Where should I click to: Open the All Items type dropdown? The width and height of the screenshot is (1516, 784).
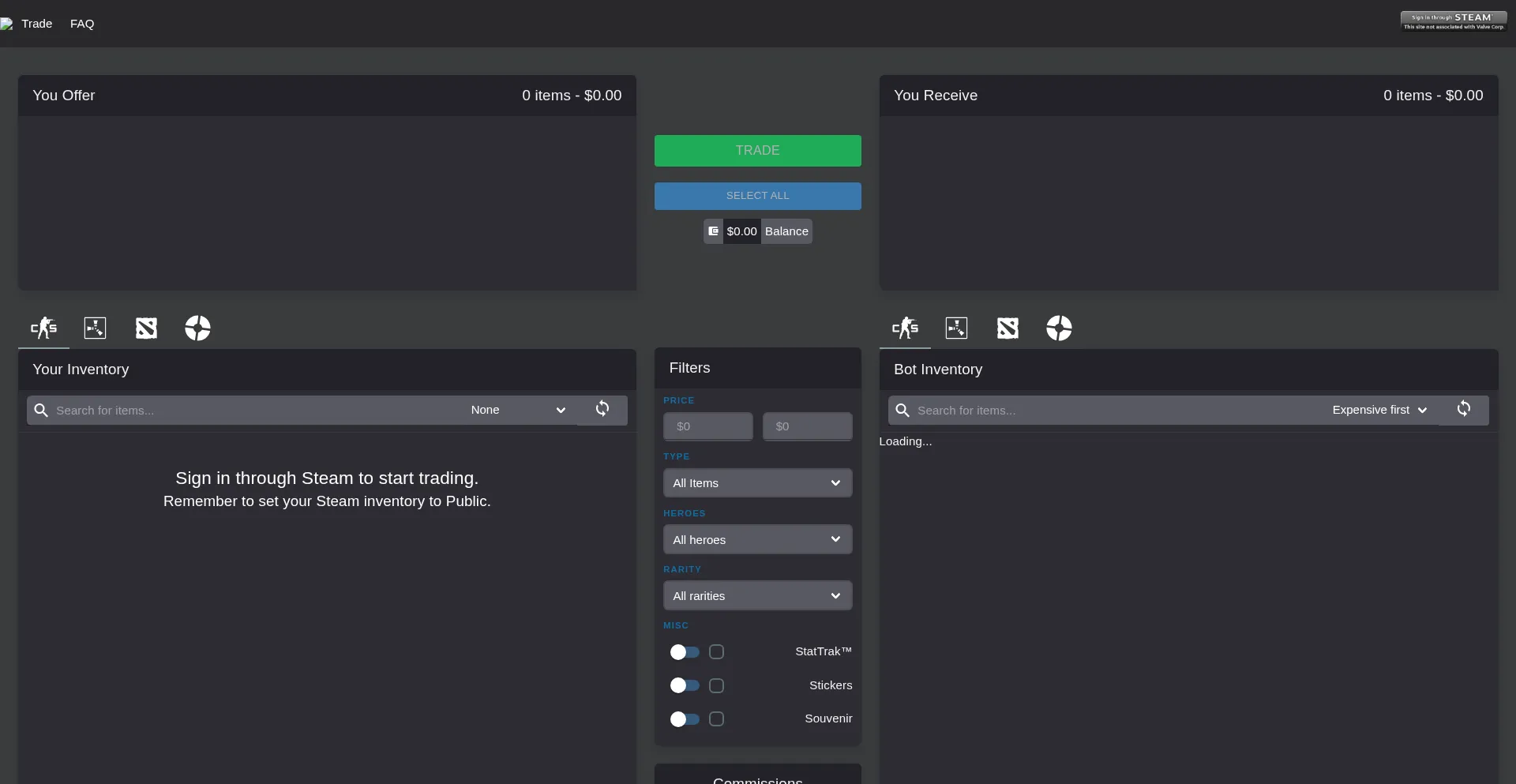757,483
